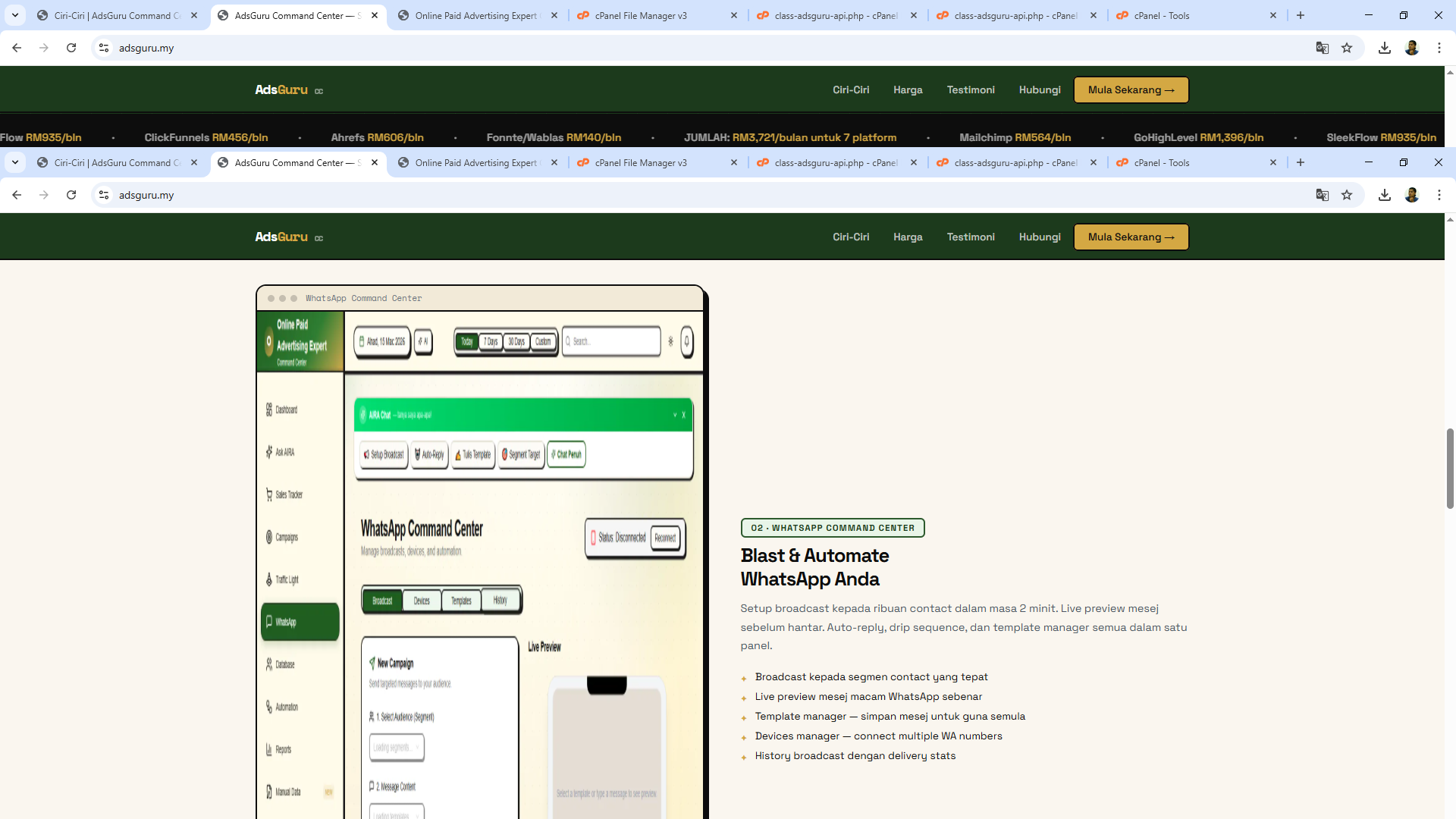1456x819 pixels.
Task: Open the Harga menu item
Action: 908,237
